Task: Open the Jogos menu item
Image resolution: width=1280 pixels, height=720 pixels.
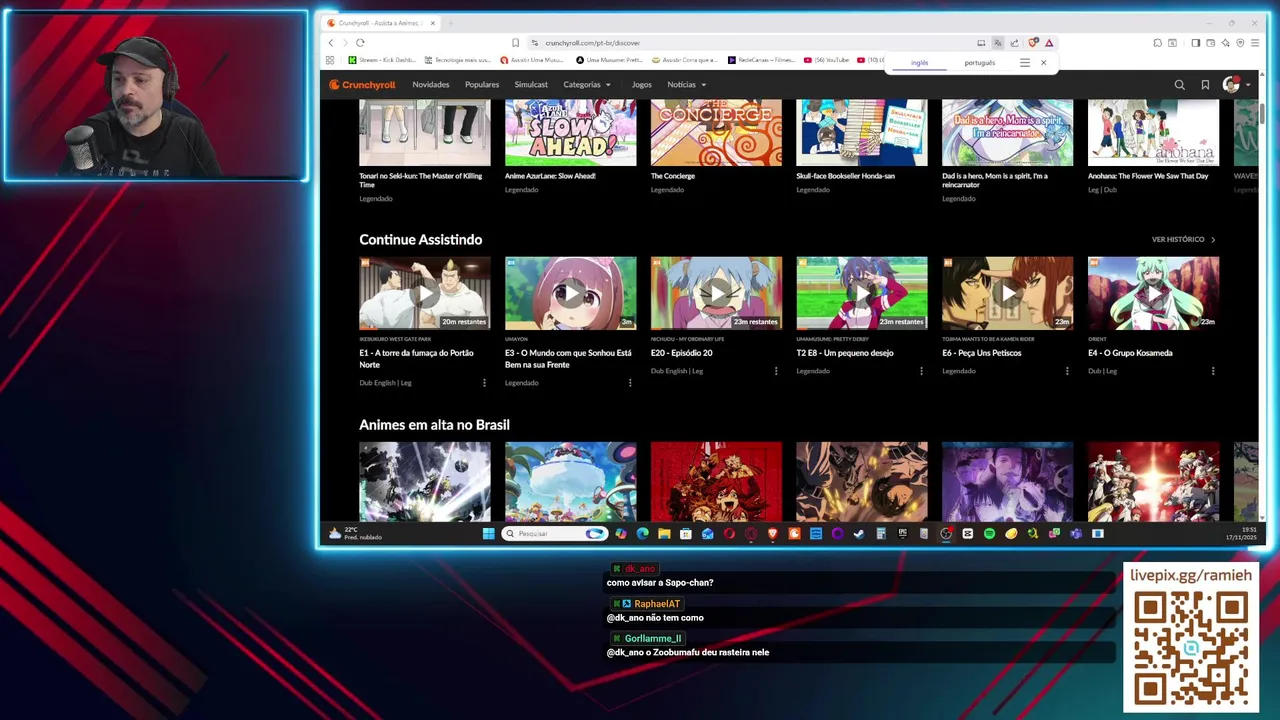Action: tap(642, 85)
